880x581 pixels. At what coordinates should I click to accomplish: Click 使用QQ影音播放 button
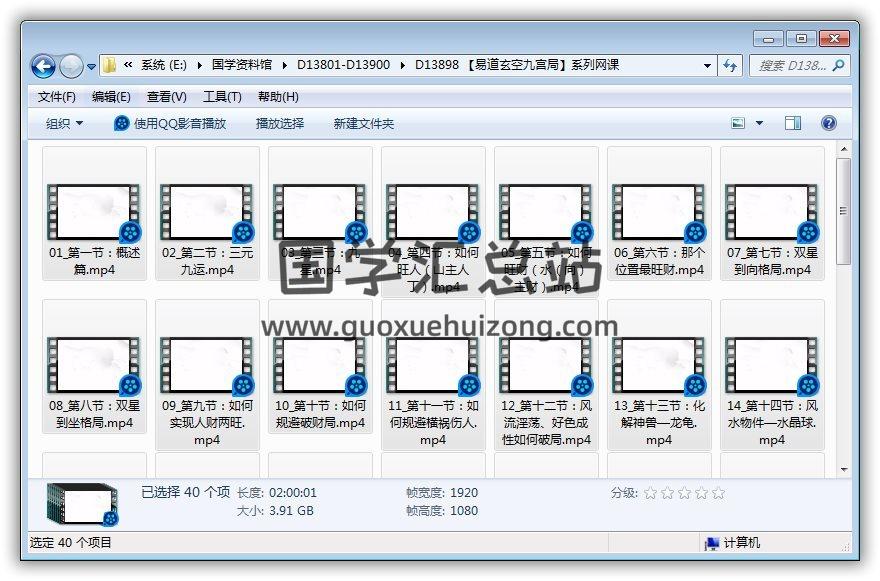click(170, 124)
